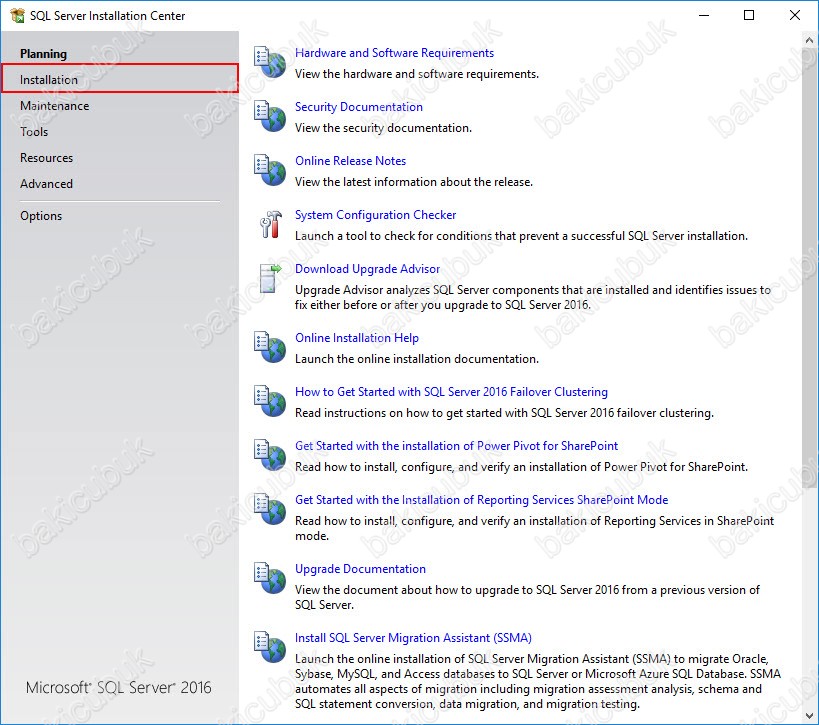
Task: Click the icon next to Failover Clustering guide
Action: click(x=270, y=400)
